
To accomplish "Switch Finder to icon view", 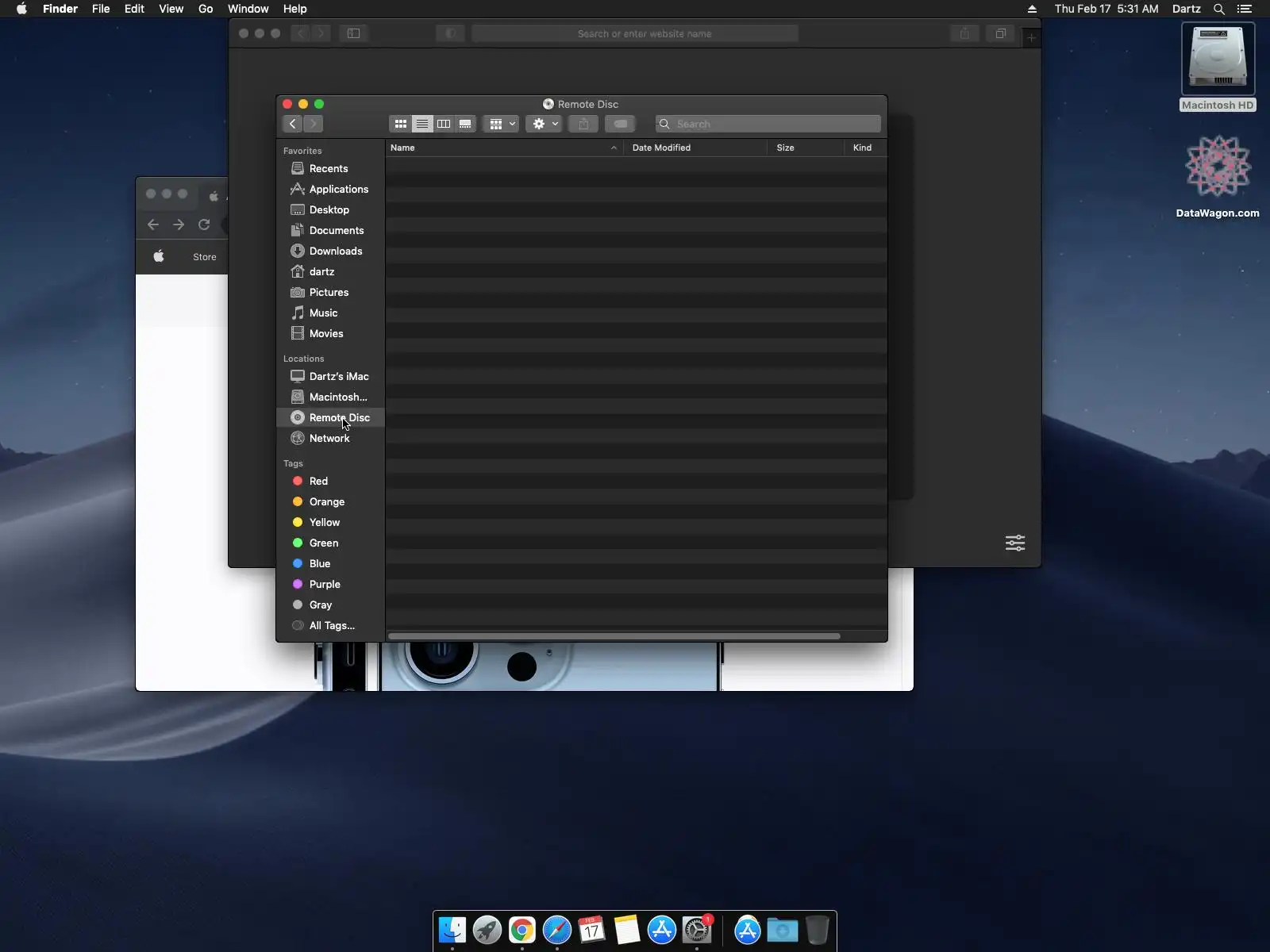I will [401, 124].
